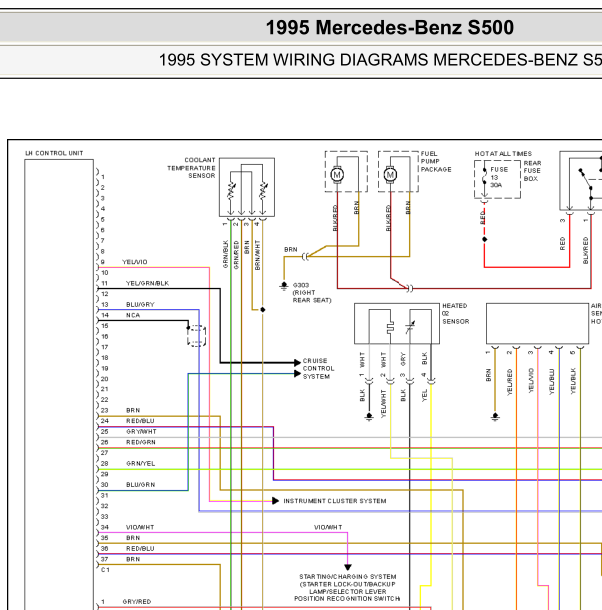Viewport: 602px width, 610px height.
Task: Click the "FUEL PUMP PACKAGE" label
Action: 436,162
